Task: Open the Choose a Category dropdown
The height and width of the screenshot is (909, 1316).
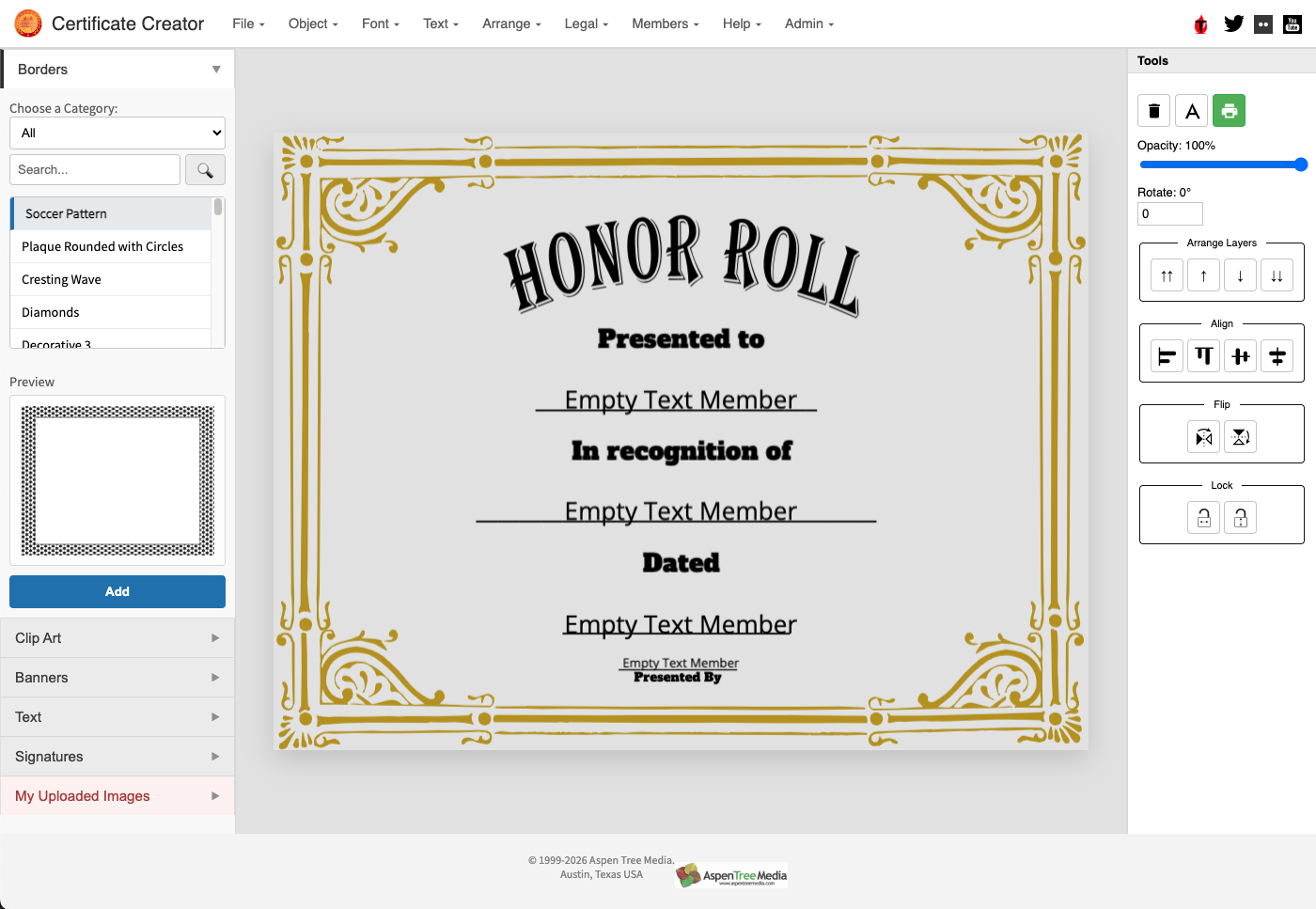Action: click(x=117, y=133)
